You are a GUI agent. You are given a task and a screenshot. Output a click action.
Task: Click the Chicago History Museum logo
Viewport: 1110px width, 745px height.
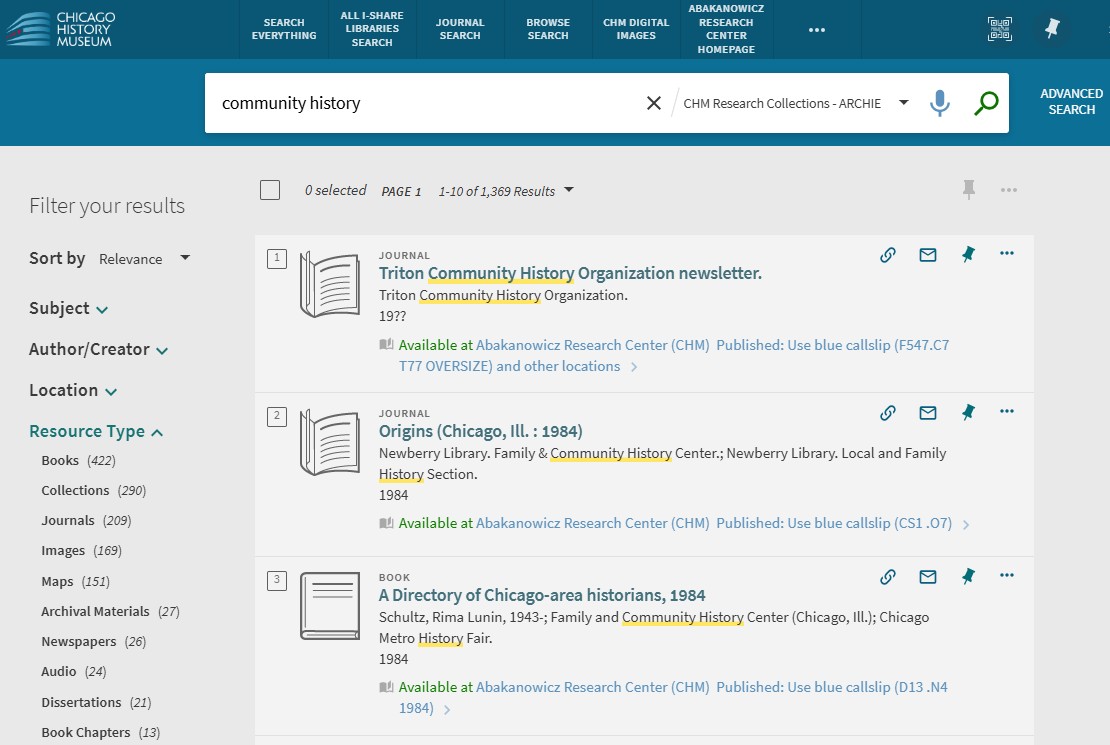tap(59, 29)
